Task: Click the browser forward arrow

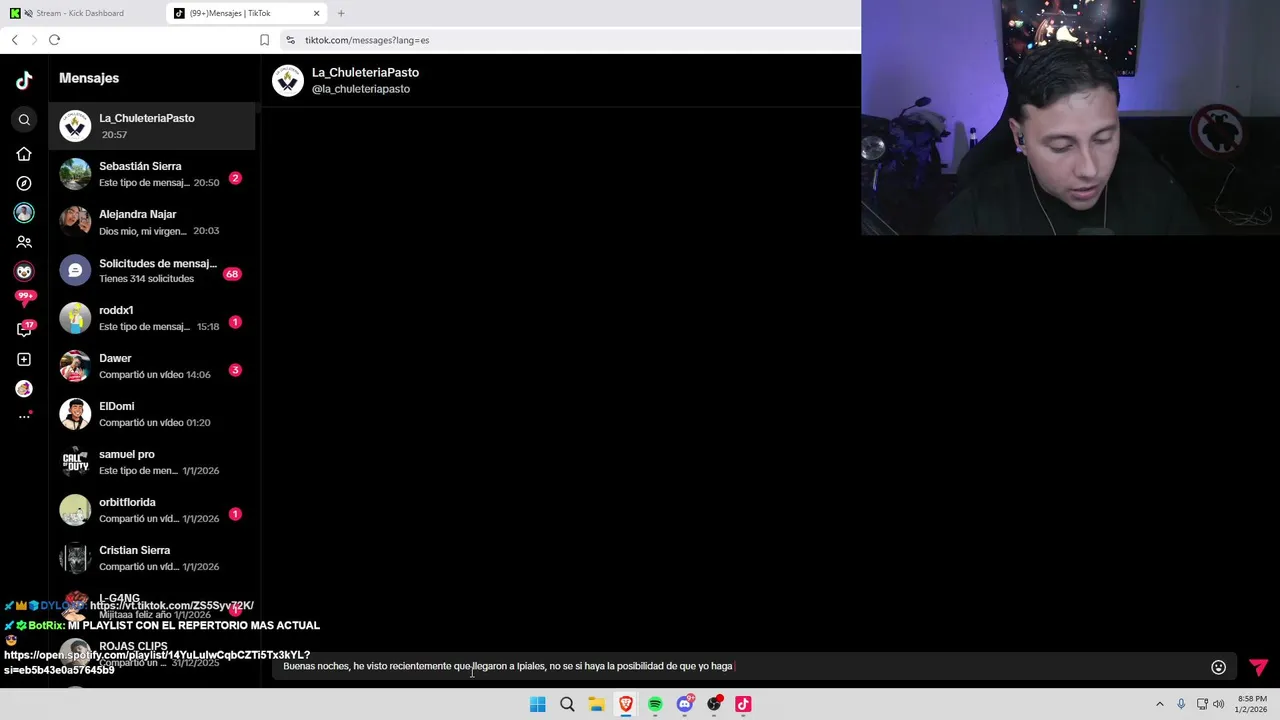Action: coord(34,40)
